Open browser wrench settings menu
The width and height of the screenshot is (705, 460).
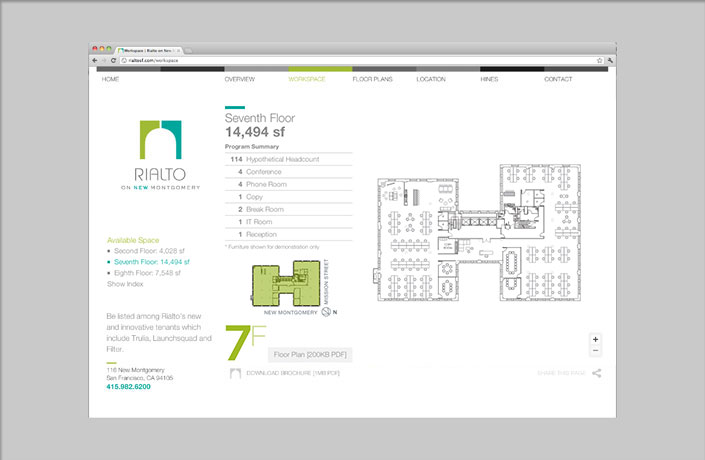609,60
